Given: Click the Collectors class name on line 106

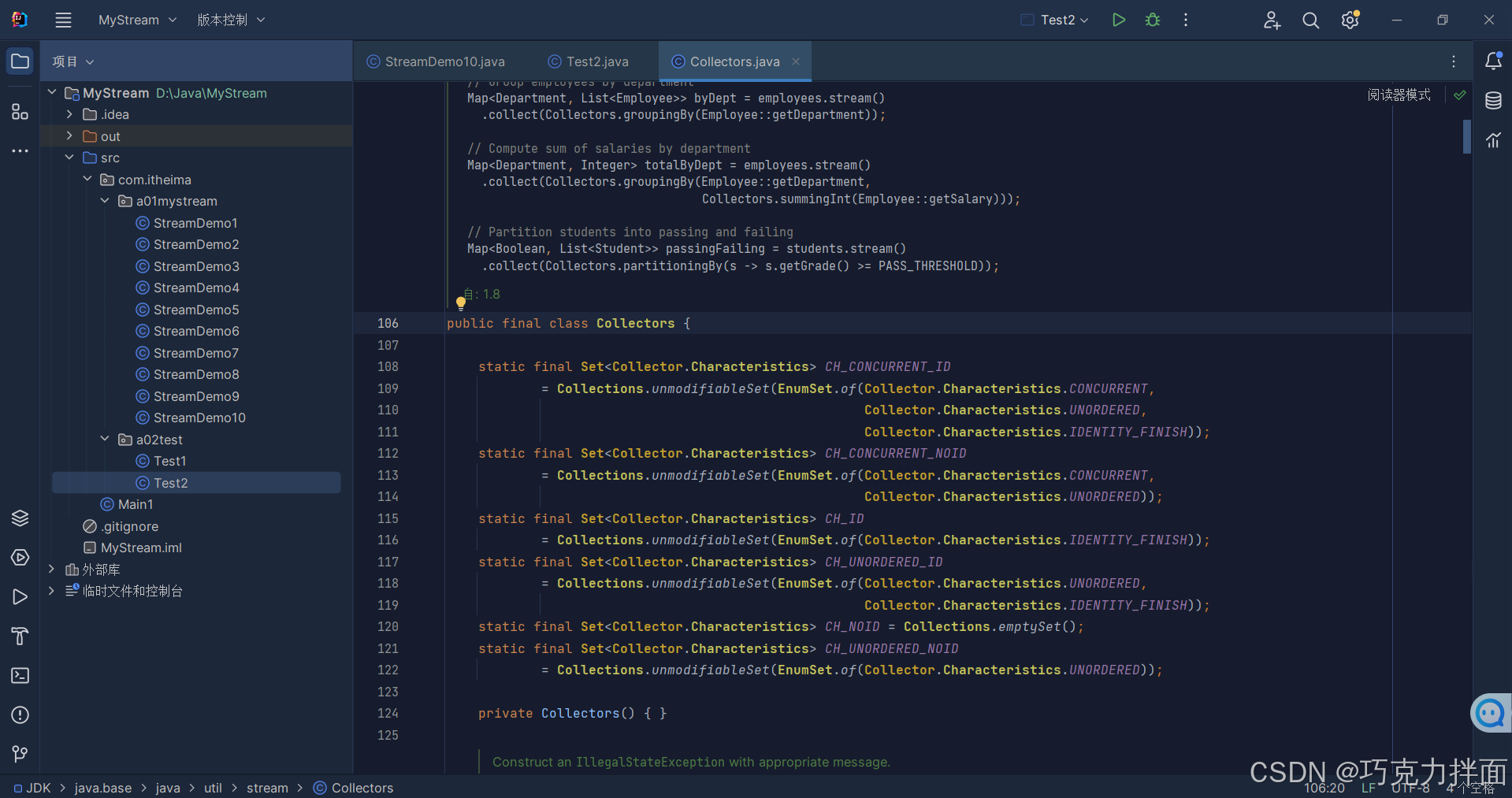Looking at the screenshot, I should (x=635, y=323).
